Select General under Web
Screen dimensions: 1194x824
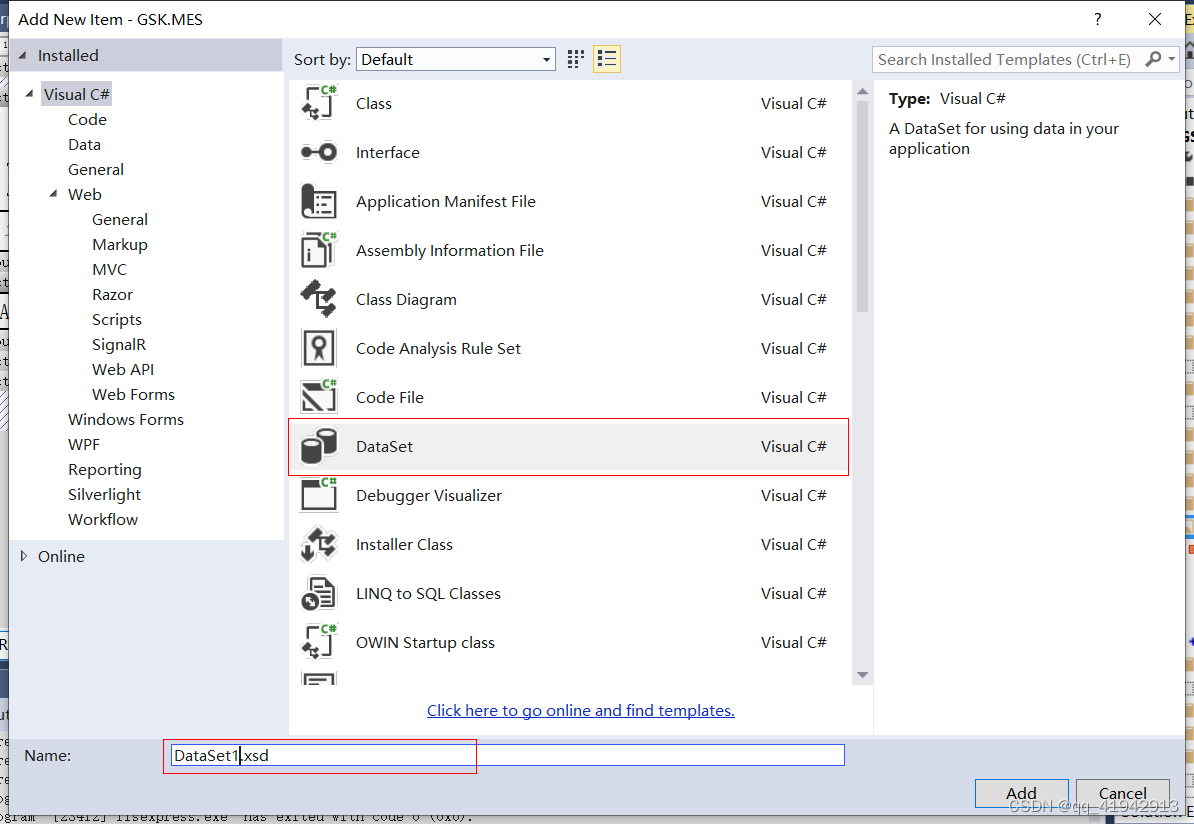(x=120, y=219)
